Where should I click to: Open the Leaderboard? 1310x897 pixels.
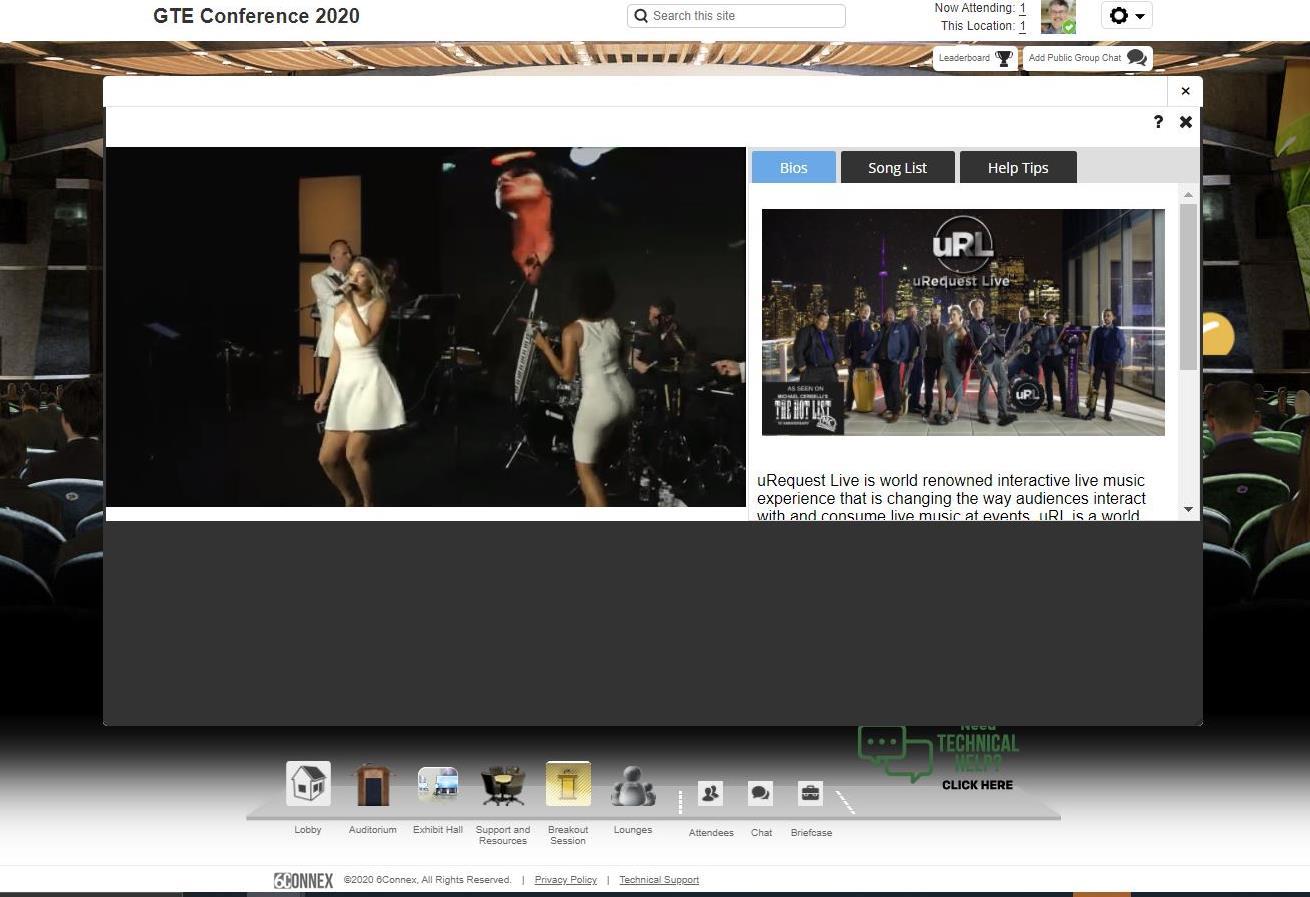(975, 58)
